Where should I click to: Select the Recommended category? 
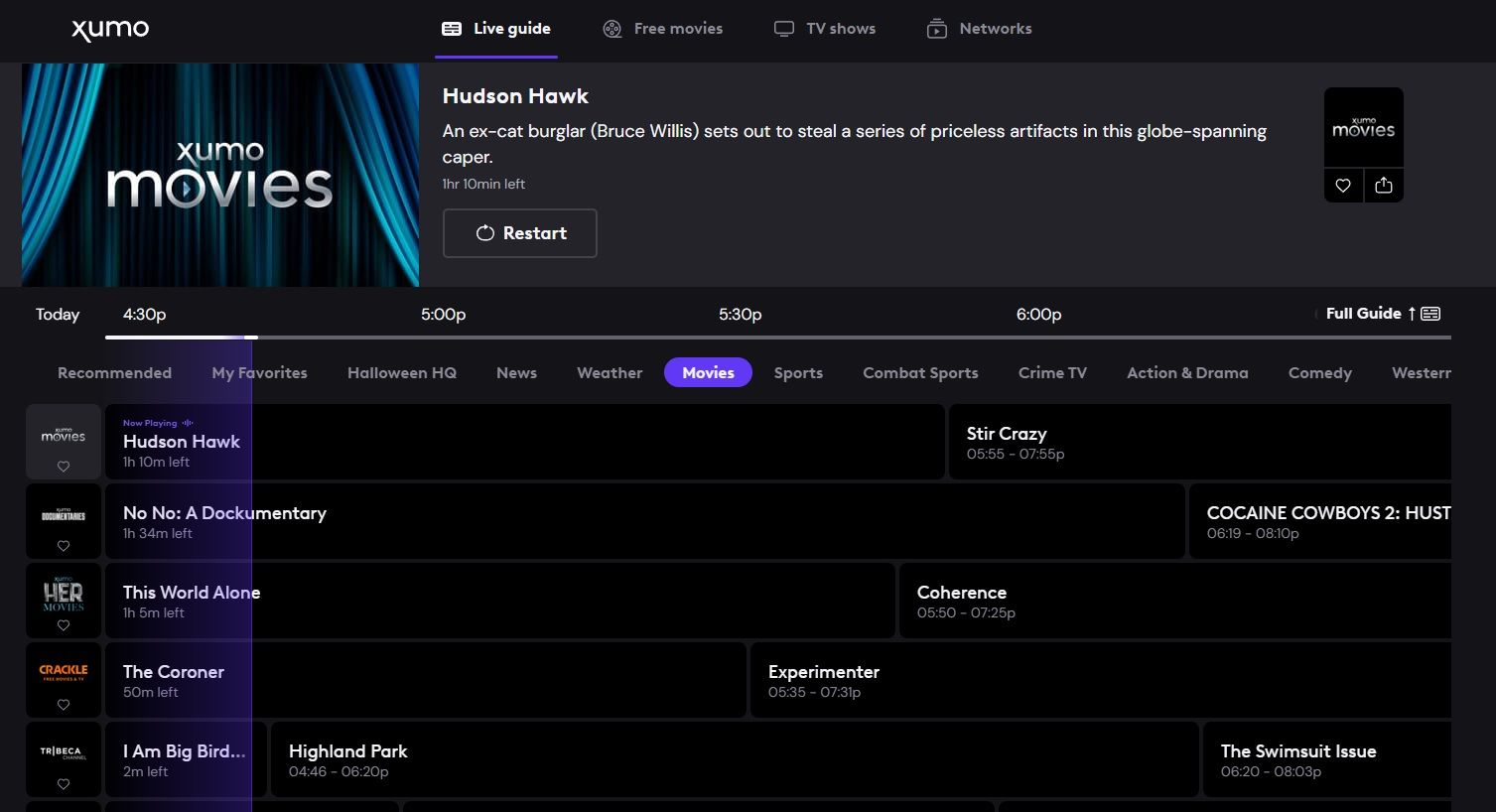[114, 373]
